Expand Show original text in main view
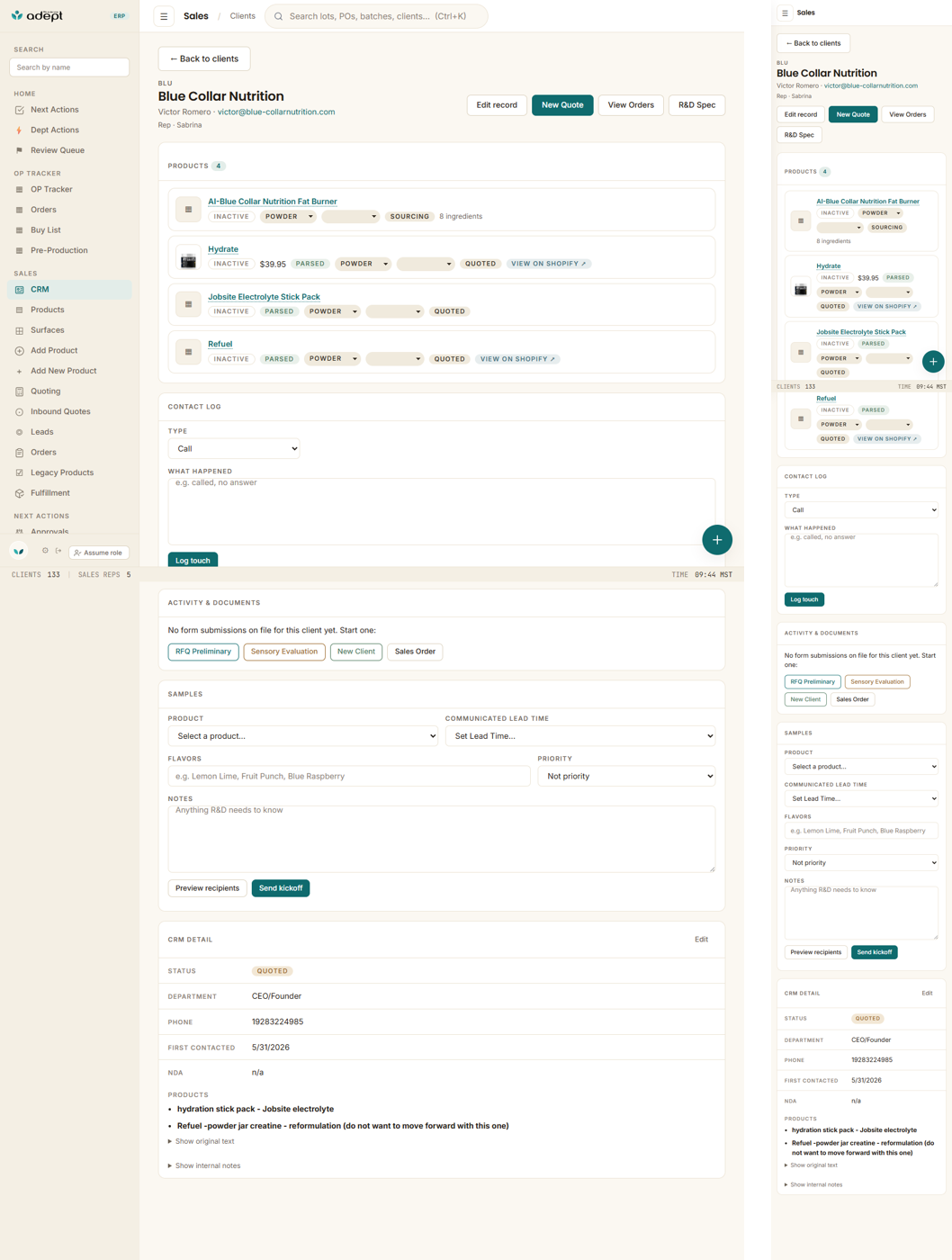The width and height of the screenshot is (952, 1260). click(x=202, y=1141)
